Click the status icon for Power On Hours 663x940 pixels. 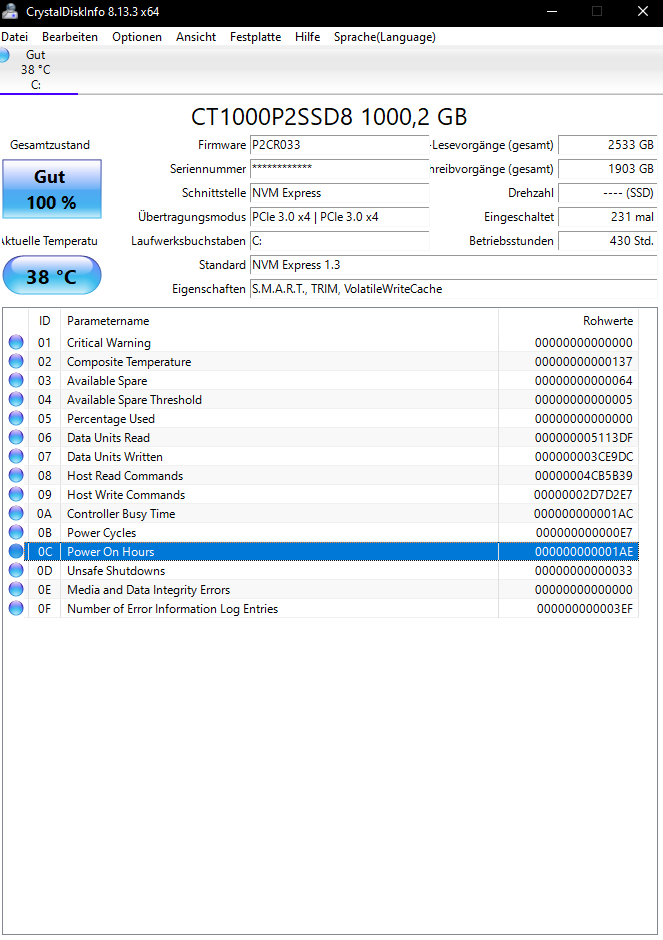click(x=16, y=552)
